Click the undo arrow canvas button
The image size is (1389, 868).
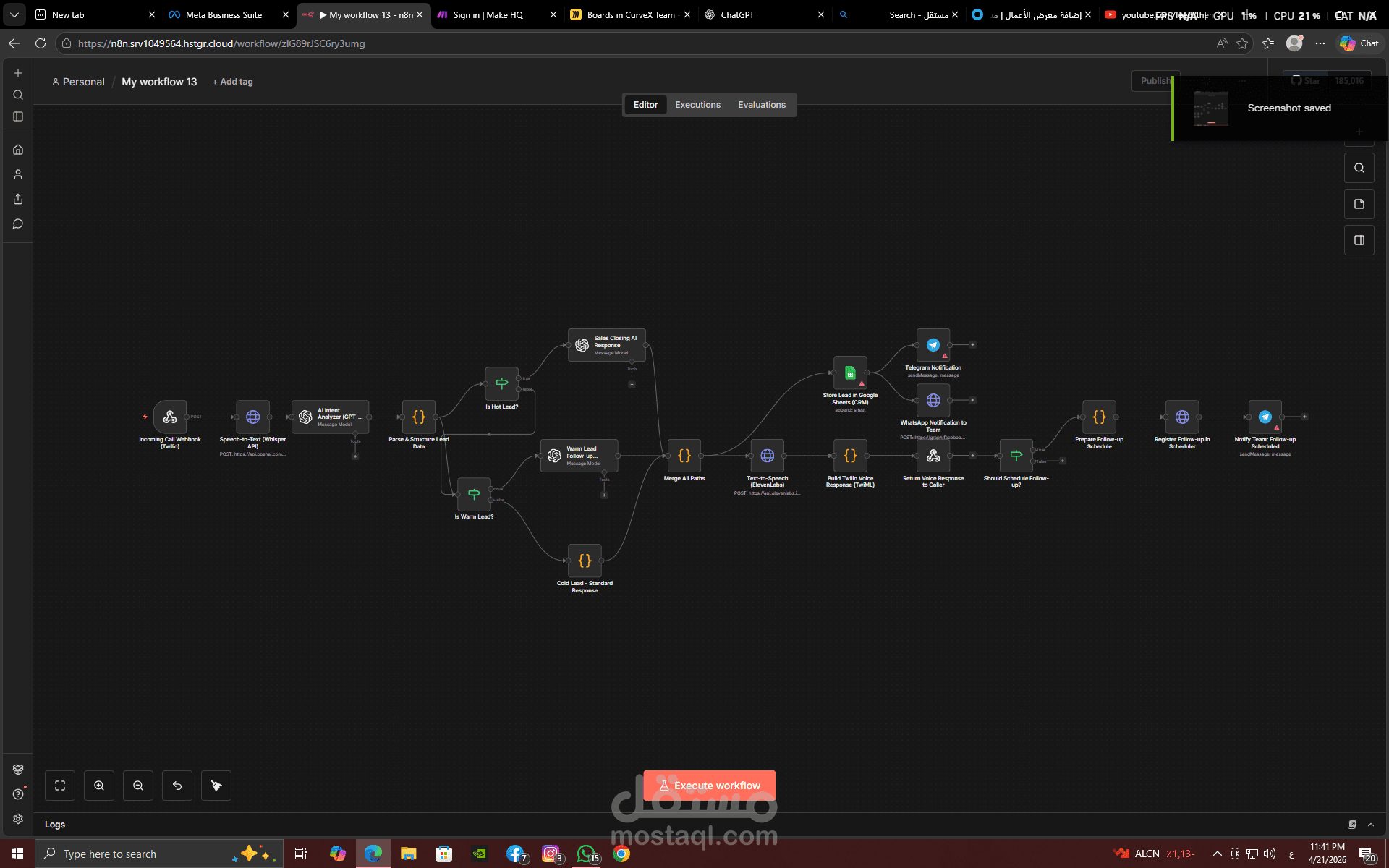click(177, 786)
